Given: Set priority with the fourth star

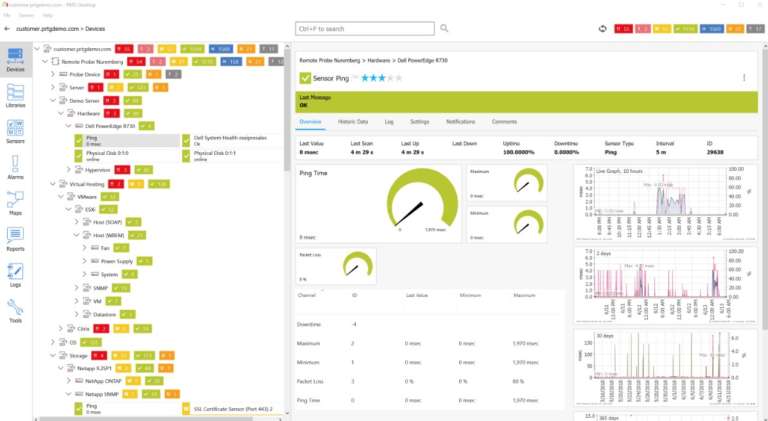Looking at the screenshot, I should (x=390, y=78).
